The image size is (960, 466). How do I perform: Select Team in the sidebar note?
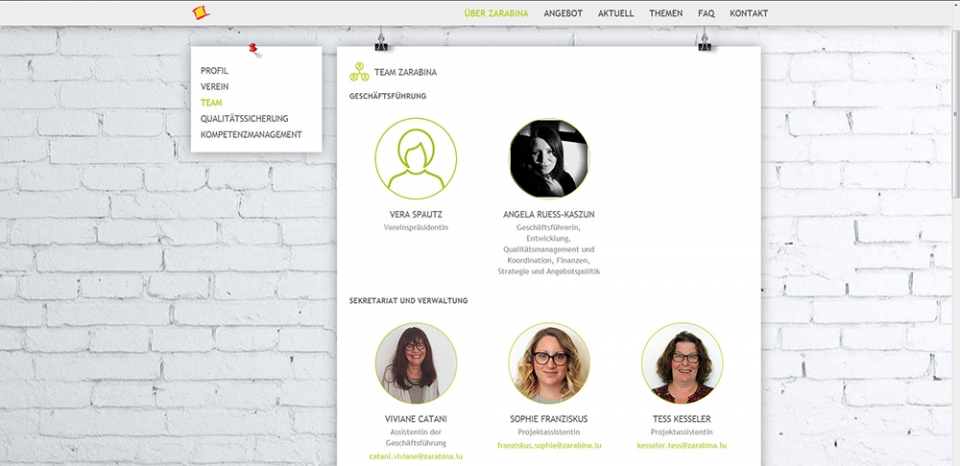[211, 103]
